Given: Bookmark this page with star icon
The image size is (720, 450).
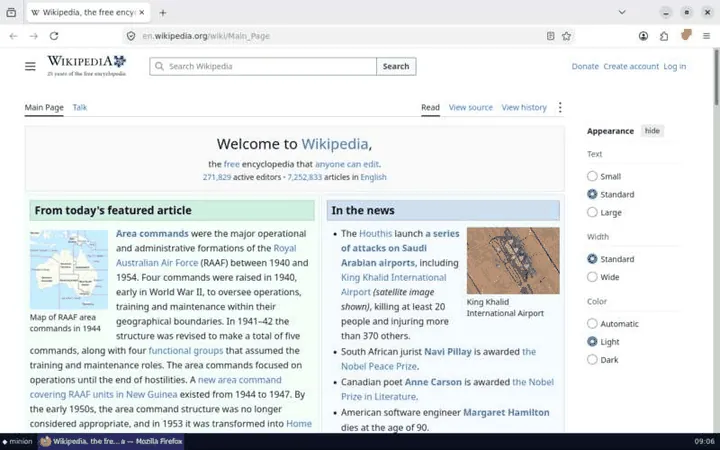Looking at the screenshot, I should tap(566, 36).
